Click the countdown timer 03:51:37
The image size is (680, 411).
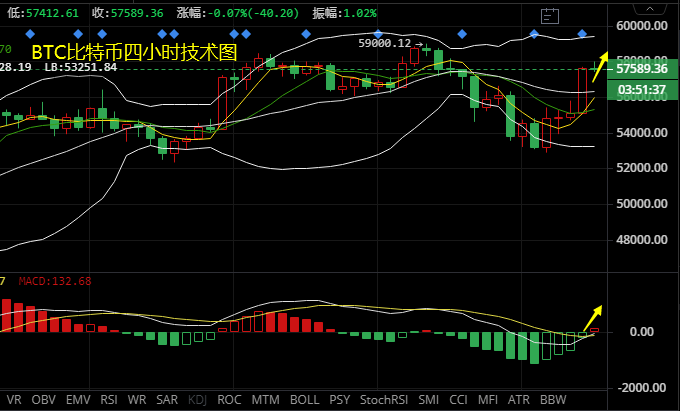[642, 90]
